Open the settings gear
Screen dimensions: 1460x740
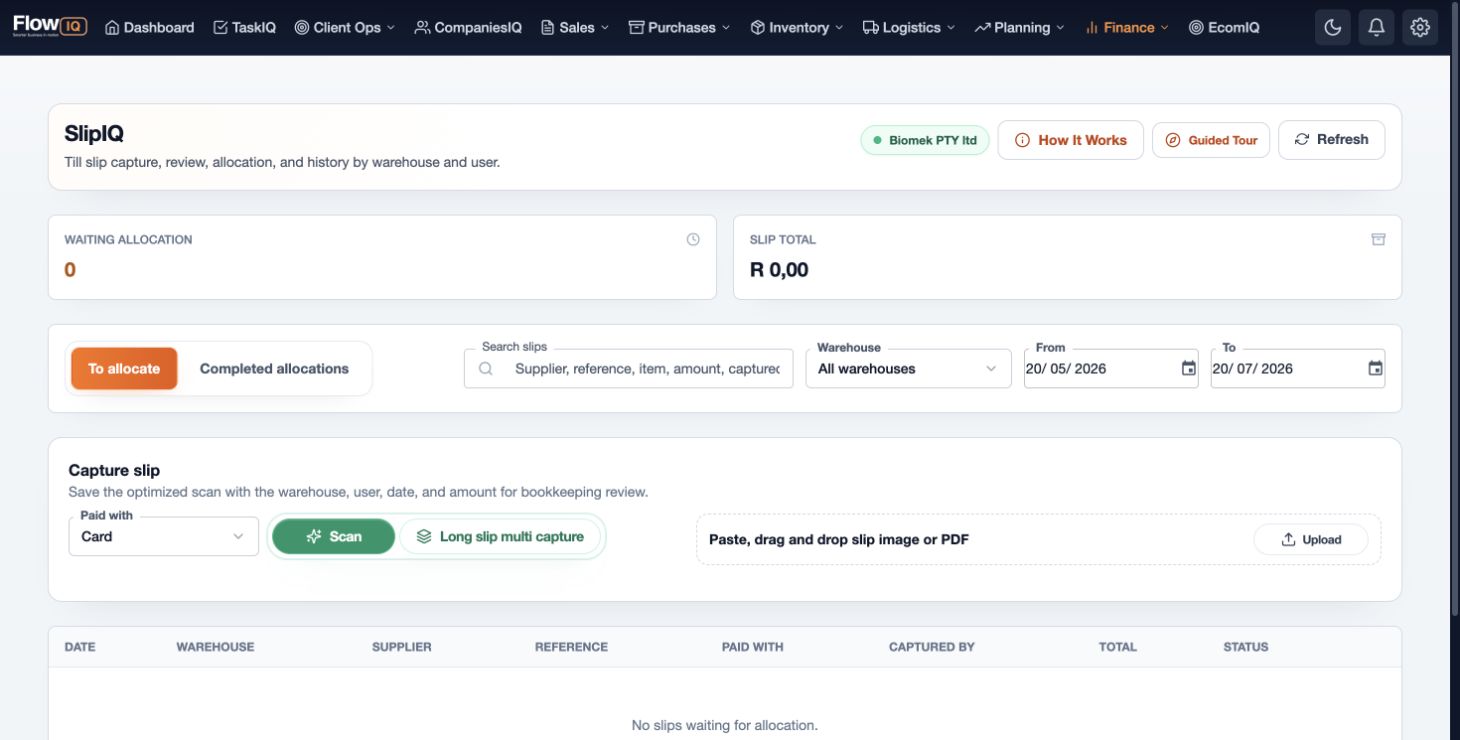point(1420,28)
